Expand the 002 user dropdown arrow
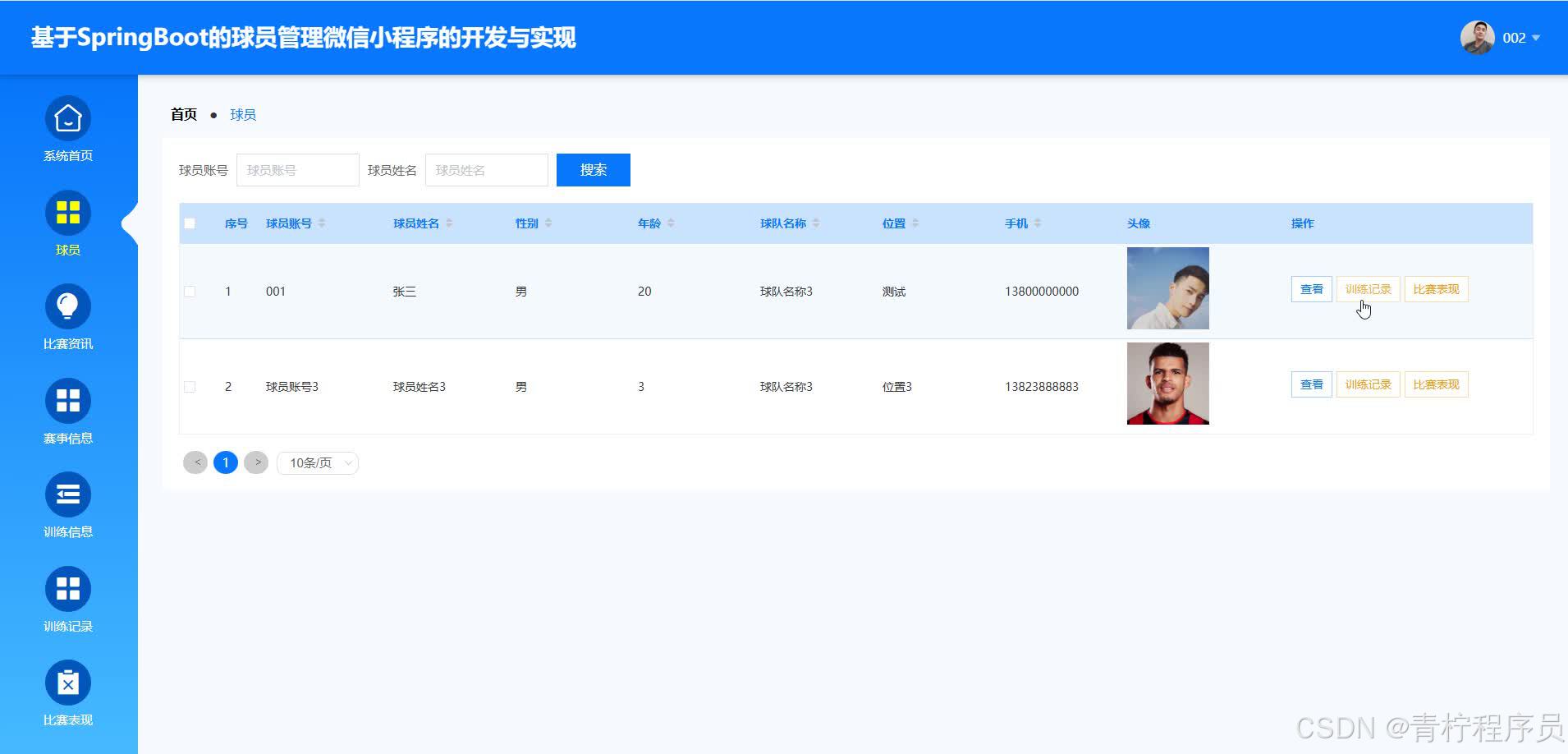 (1536, 38)
